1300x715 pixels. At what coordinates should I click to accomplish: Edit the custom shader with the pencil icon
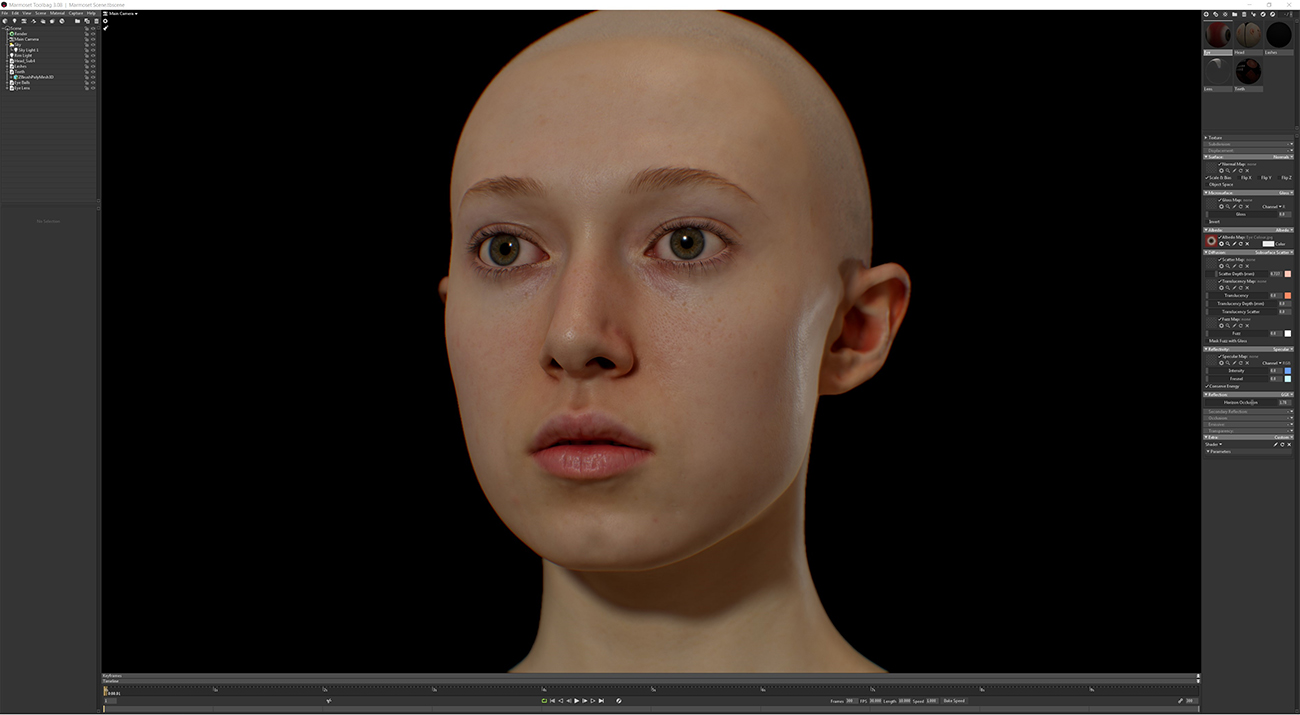(1273, 443)
